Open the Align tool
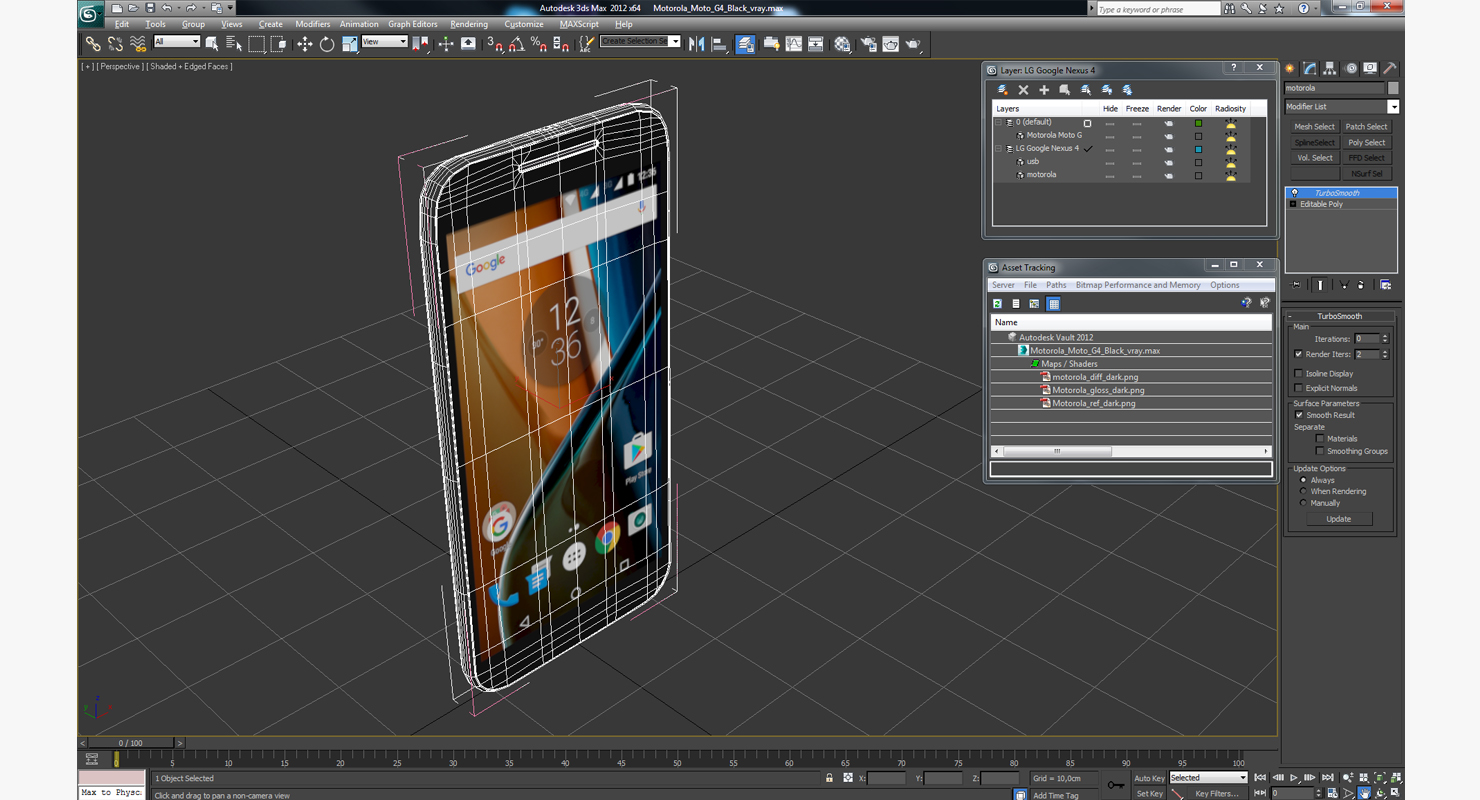 pos(719,44)
